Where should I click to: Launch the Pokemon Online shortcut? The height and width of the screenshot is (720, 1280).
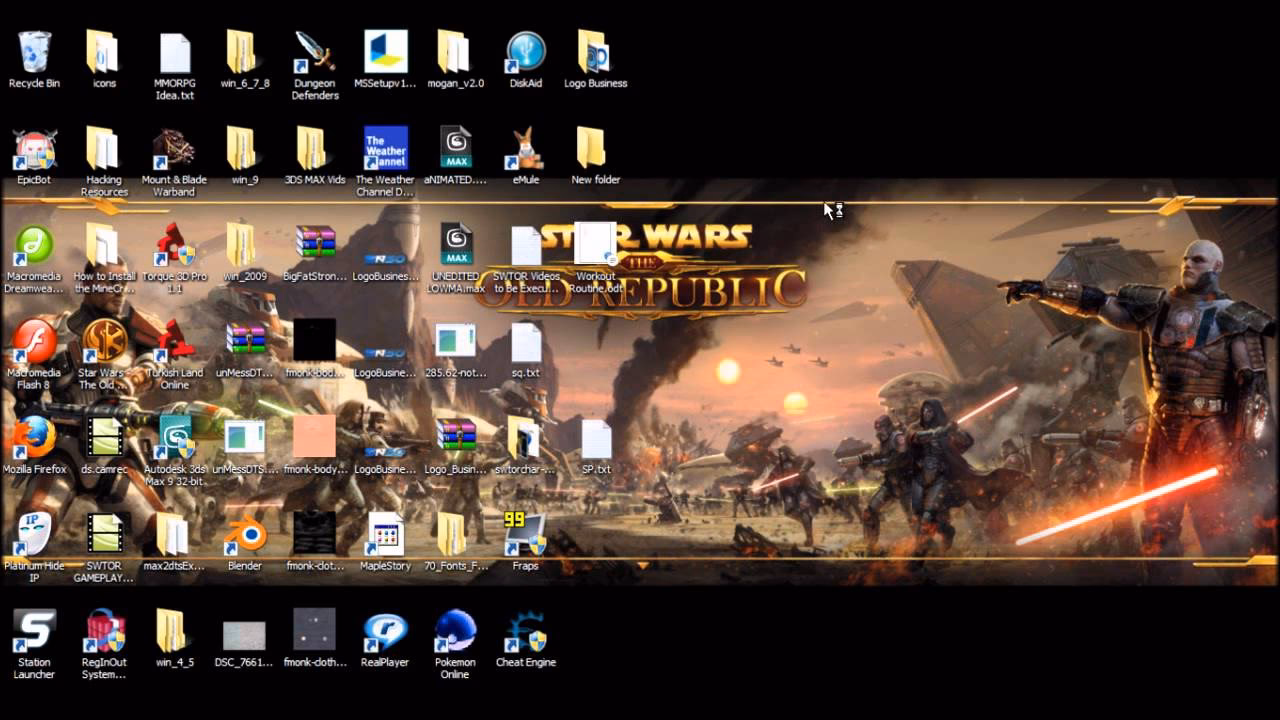[455, 631]
